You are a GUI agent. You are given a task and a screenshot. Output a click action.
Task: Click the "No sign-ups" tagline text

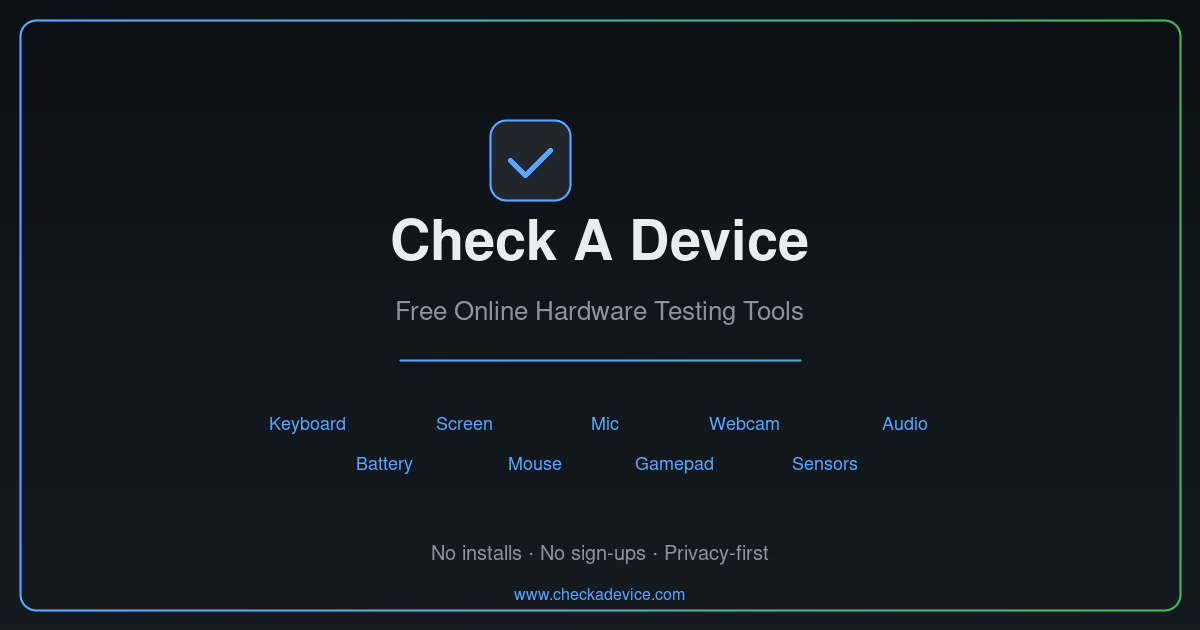click(593, 553)
